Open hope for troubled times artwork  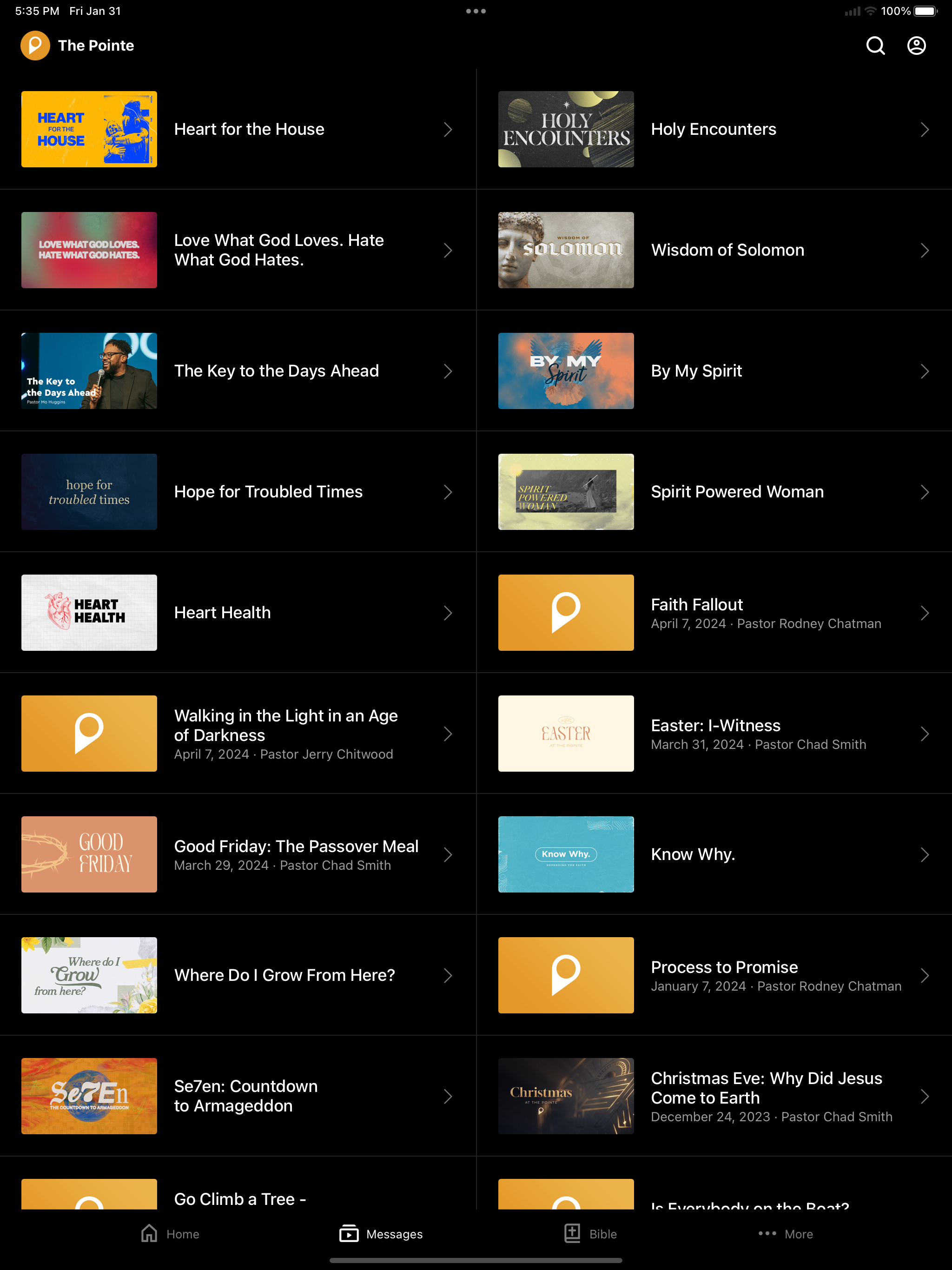point(89,492)
